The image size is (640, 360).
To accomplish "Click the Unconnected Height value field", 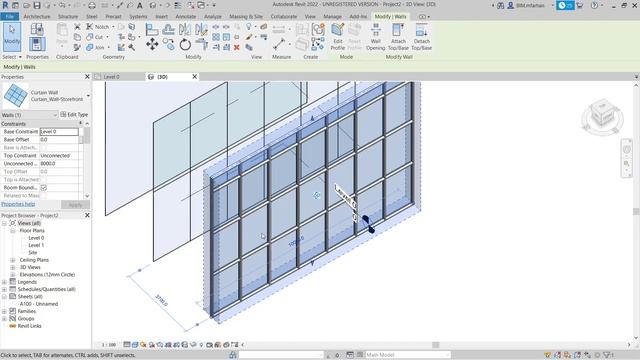I will pos(59,164).
